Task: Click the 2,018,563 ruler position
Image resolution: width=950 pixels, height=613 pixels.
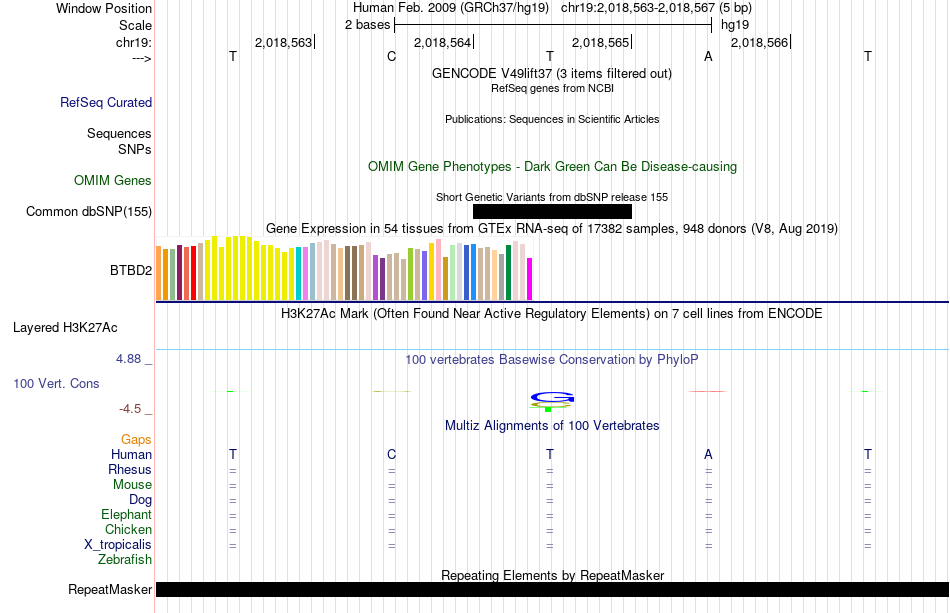Action: click(x=283, y=42)
